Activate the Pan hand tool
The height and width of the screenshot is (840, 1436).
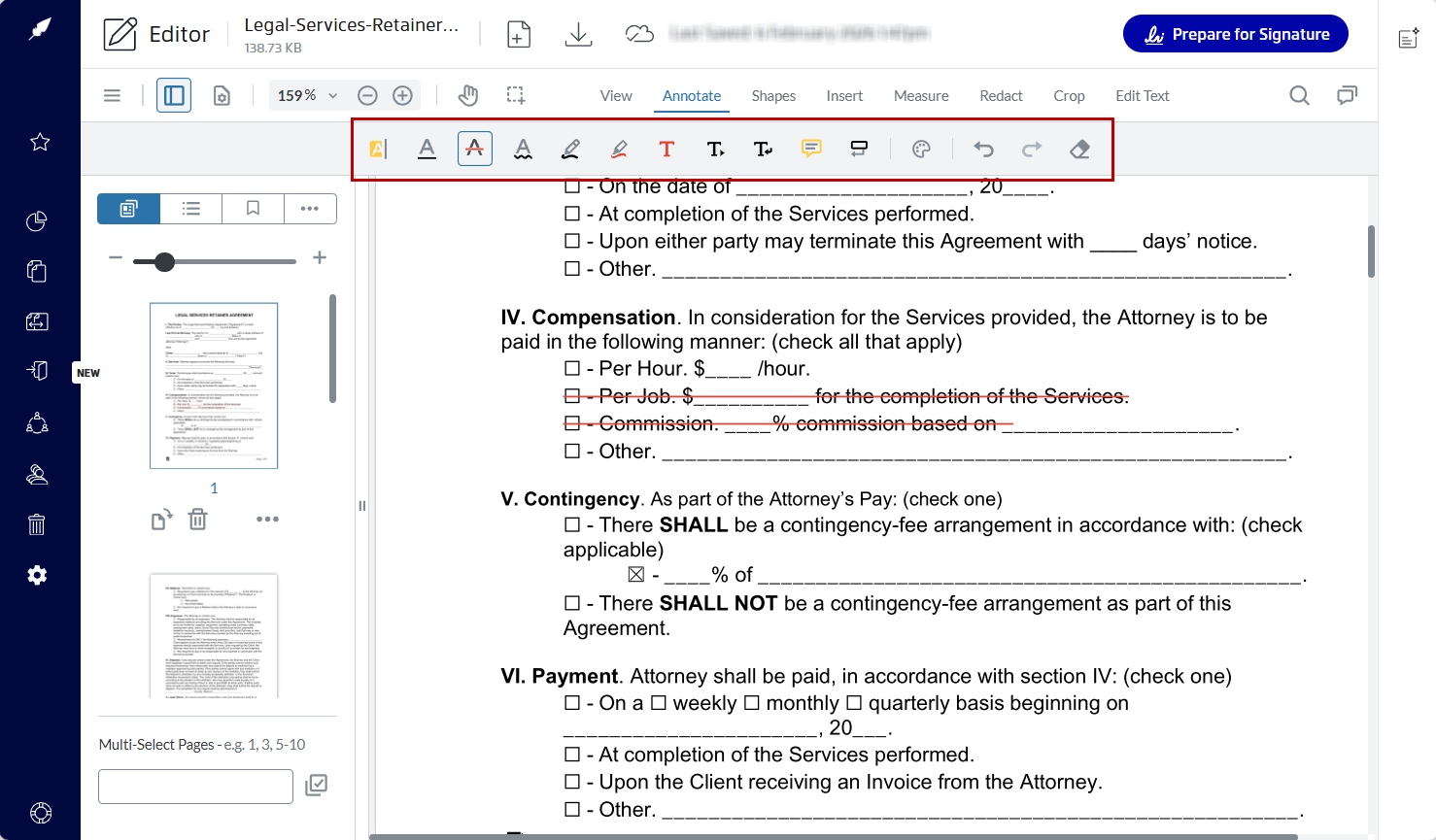point(467,95)
